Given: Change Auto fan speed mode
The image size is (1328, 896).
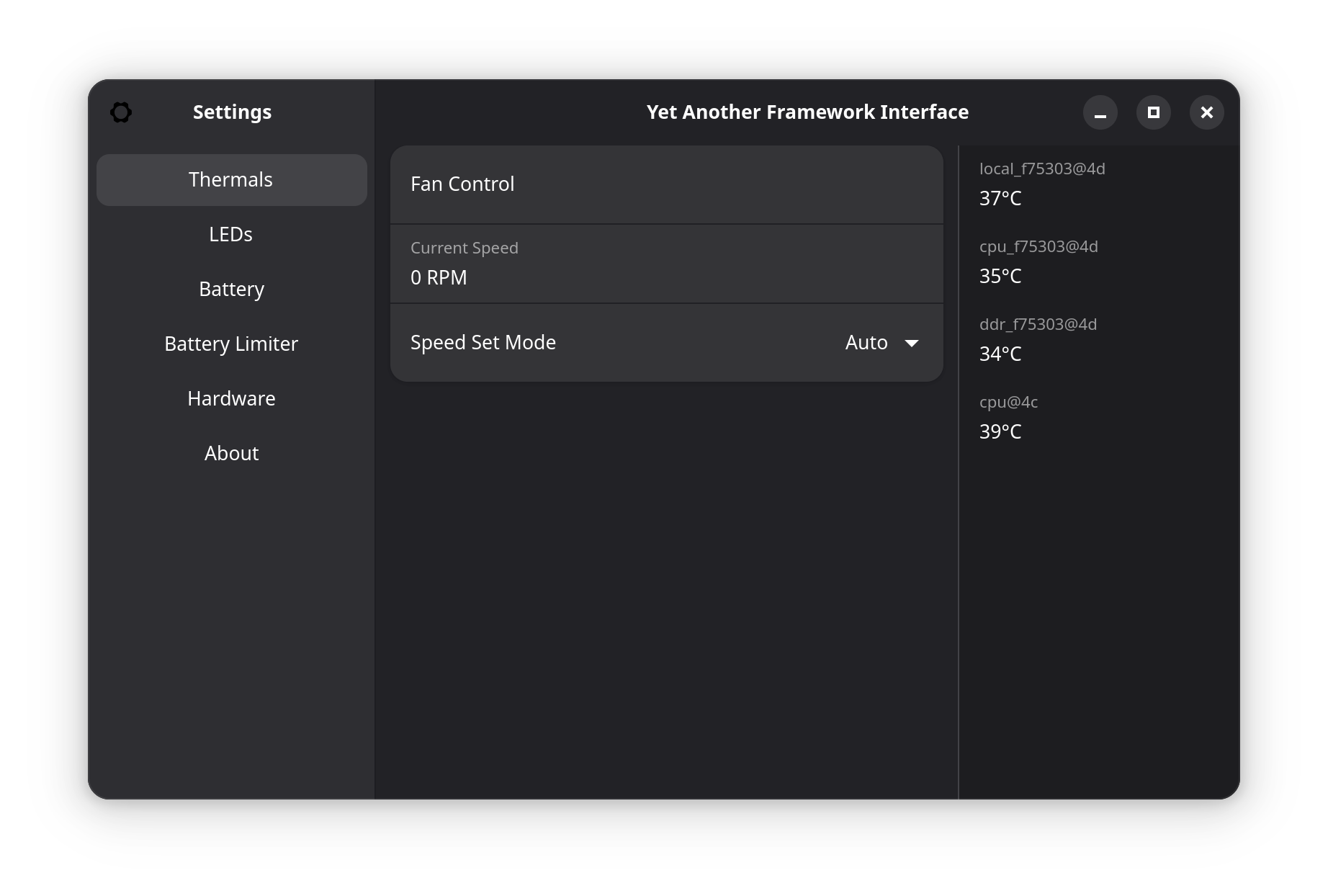Looking at the screenshot, I should click(x=866, y=342).
